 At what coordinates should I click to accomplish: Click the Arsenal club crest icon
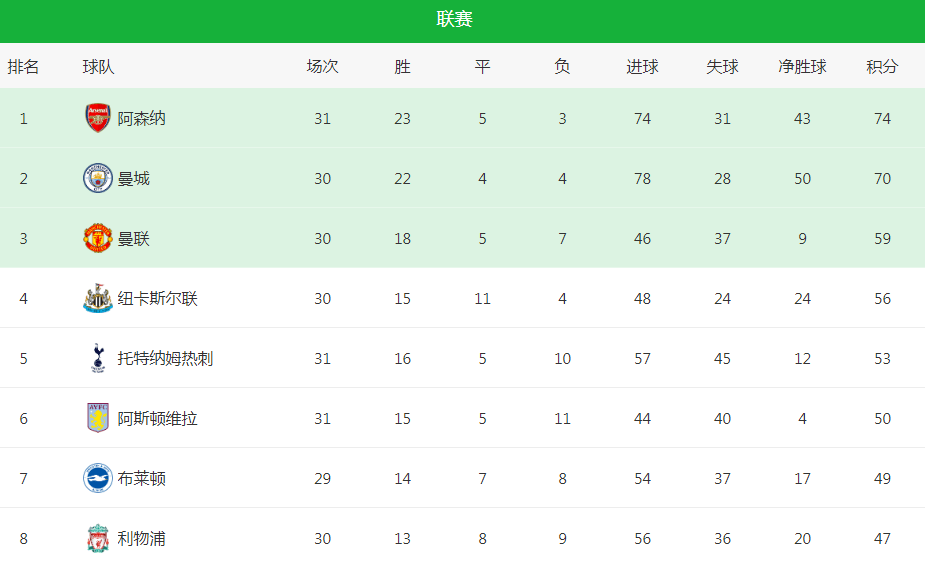pyautogui.click(x=97, y=118)
